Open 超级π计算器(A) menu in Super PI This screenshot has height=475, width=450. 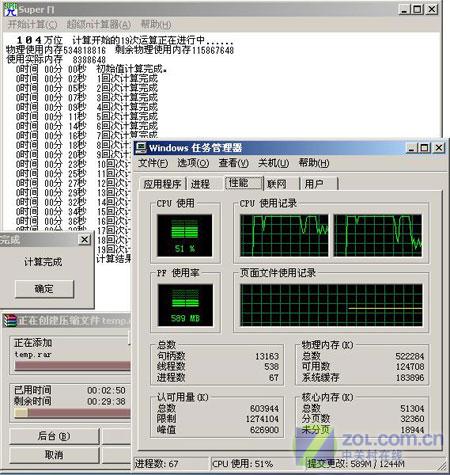[x=99, y=24]
